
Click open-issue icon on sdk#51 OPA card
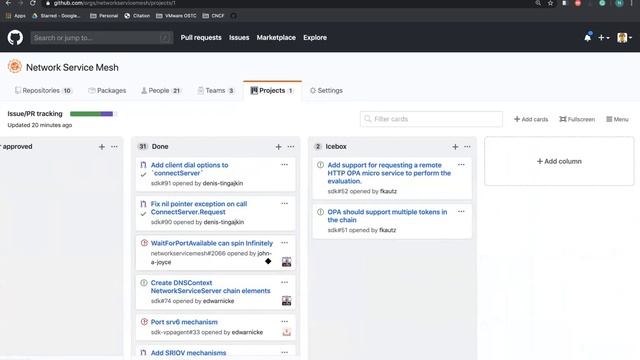pyautogui.click(x=320, y=212)
